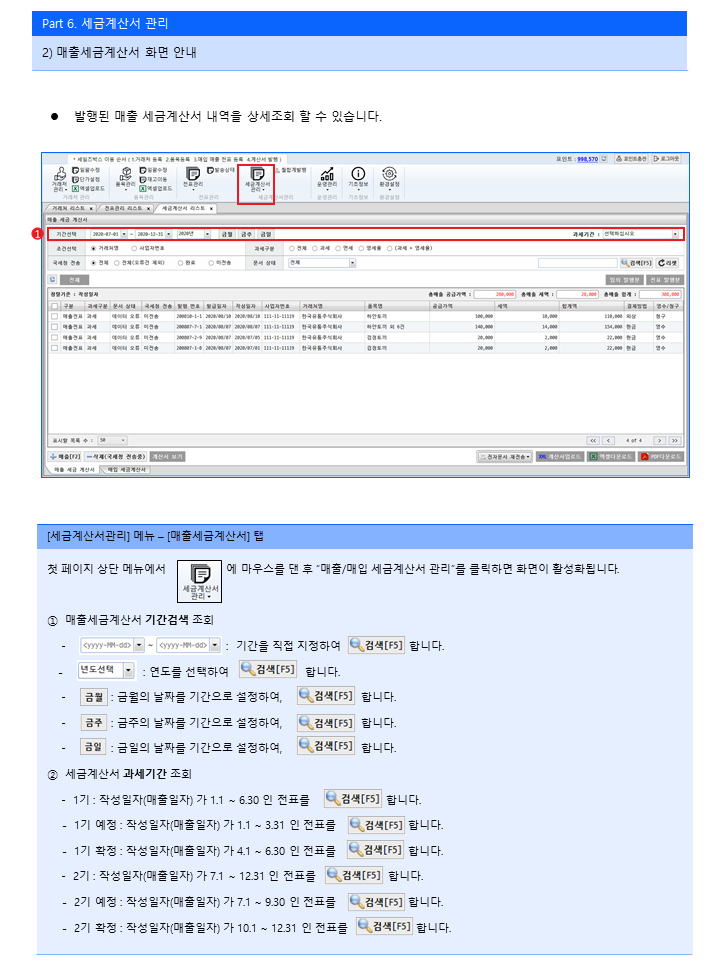
Task: Go to the first page of results
Action: tap(593, 441)
